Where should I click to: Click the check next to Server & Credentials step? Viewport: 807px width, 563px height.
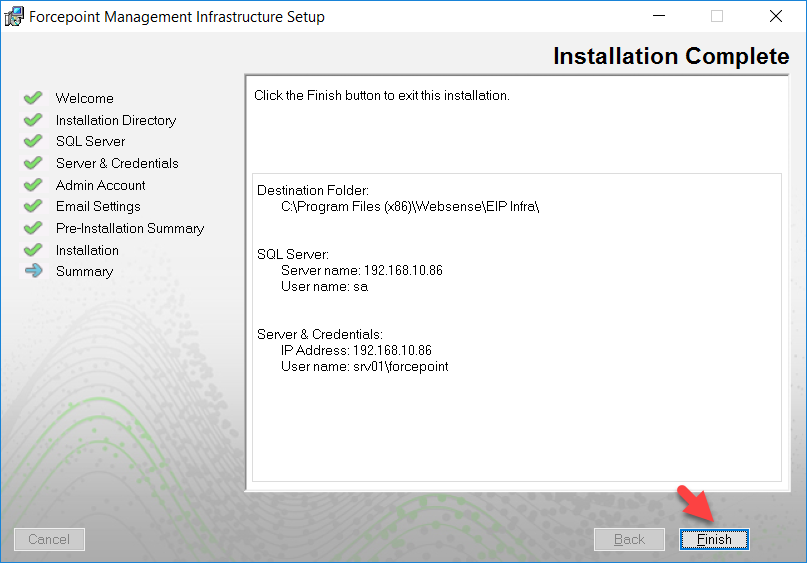33,163
